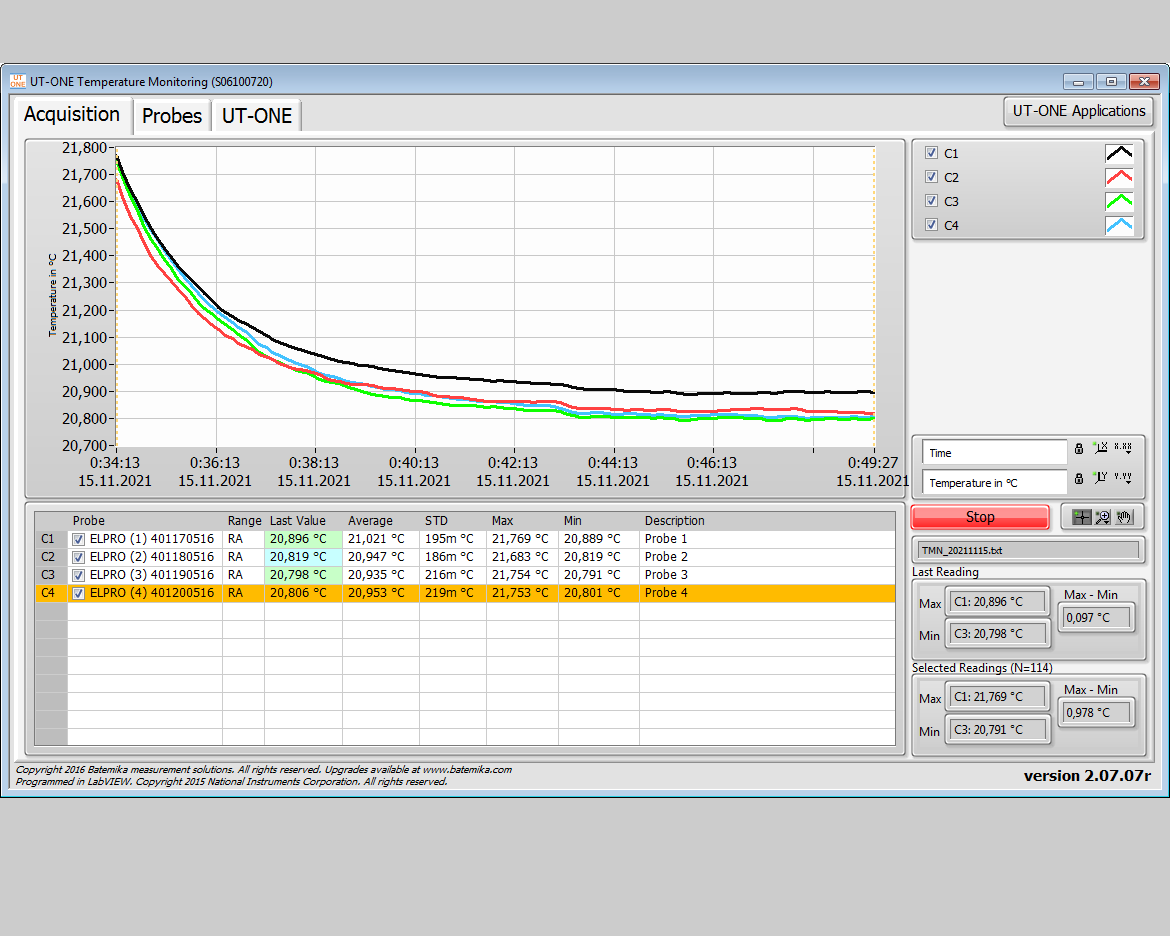This screenshot has width=1170, height=936.
Task: Click the X-axis lock padlock icon
Action: (x=1079, y=448)
